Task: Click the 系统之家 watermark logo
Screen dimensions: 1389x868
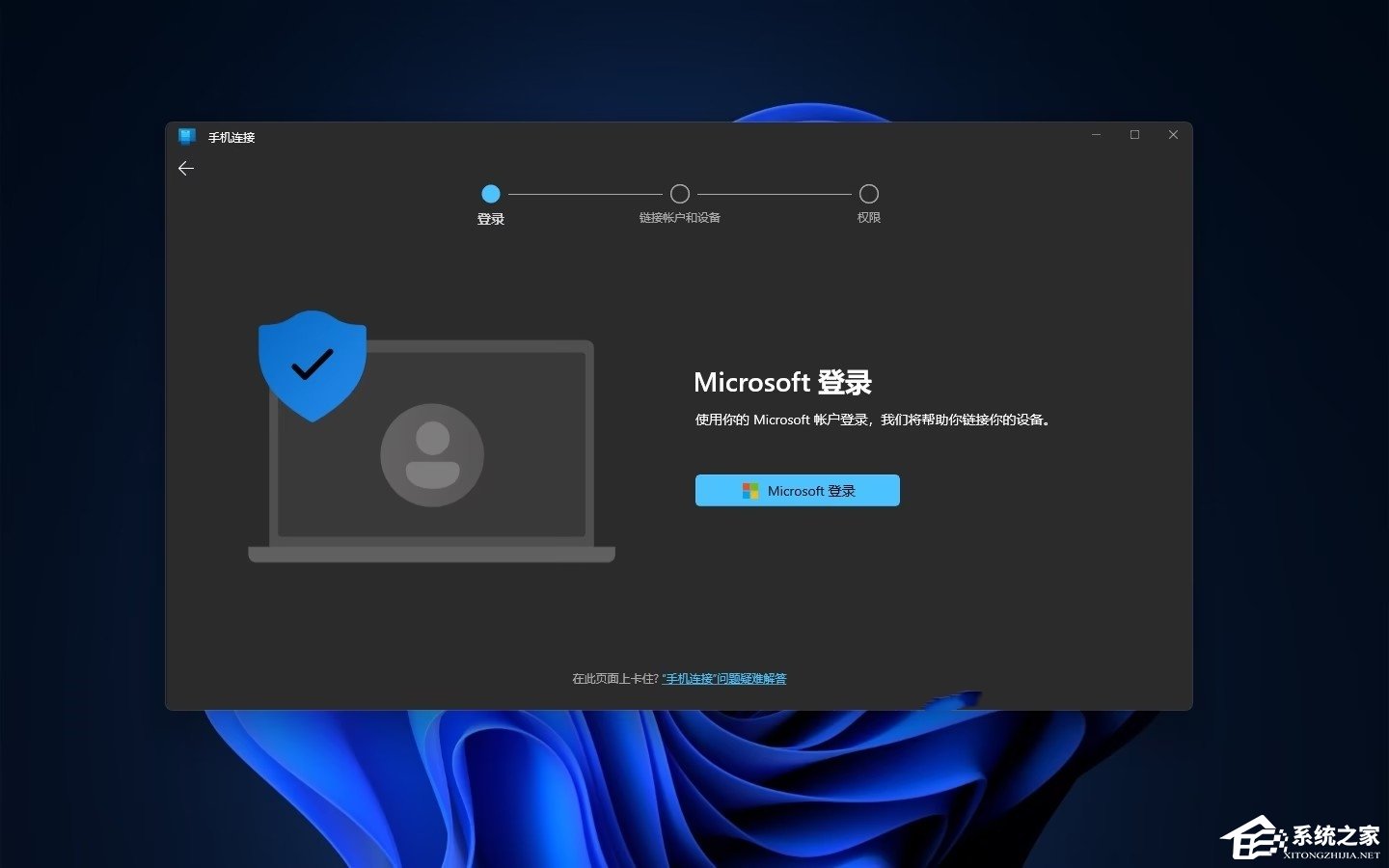Action: coord(1302,839)
